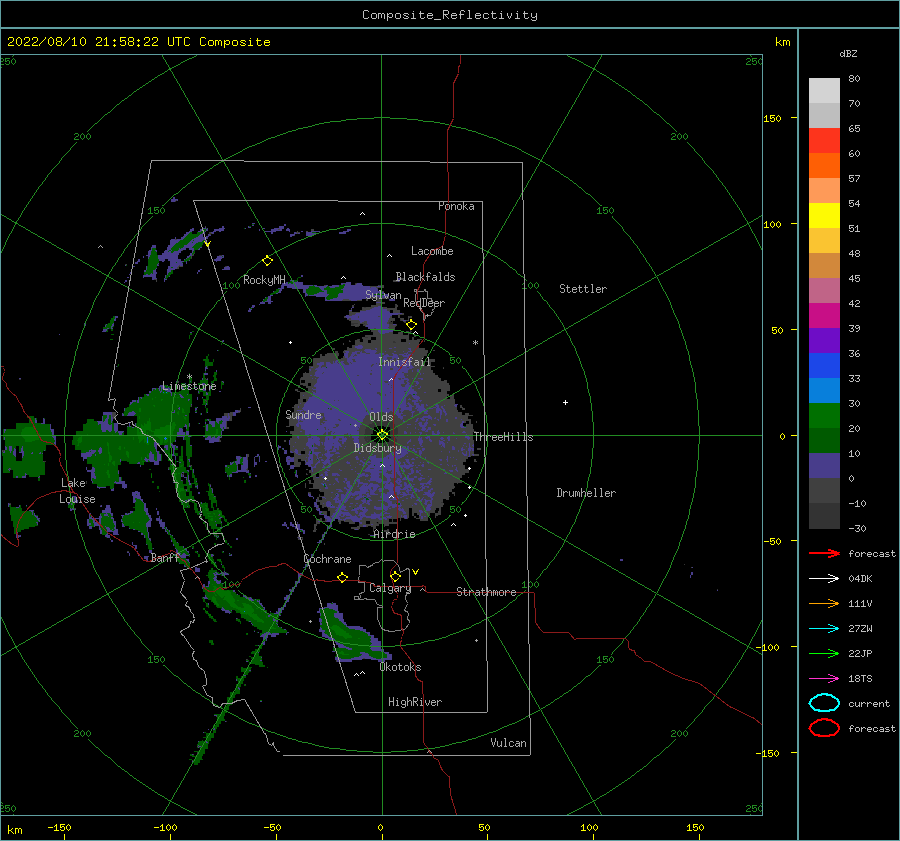Click the RockyMH label
The height and width of the screenshot is (841, 900).
point(264,280)
